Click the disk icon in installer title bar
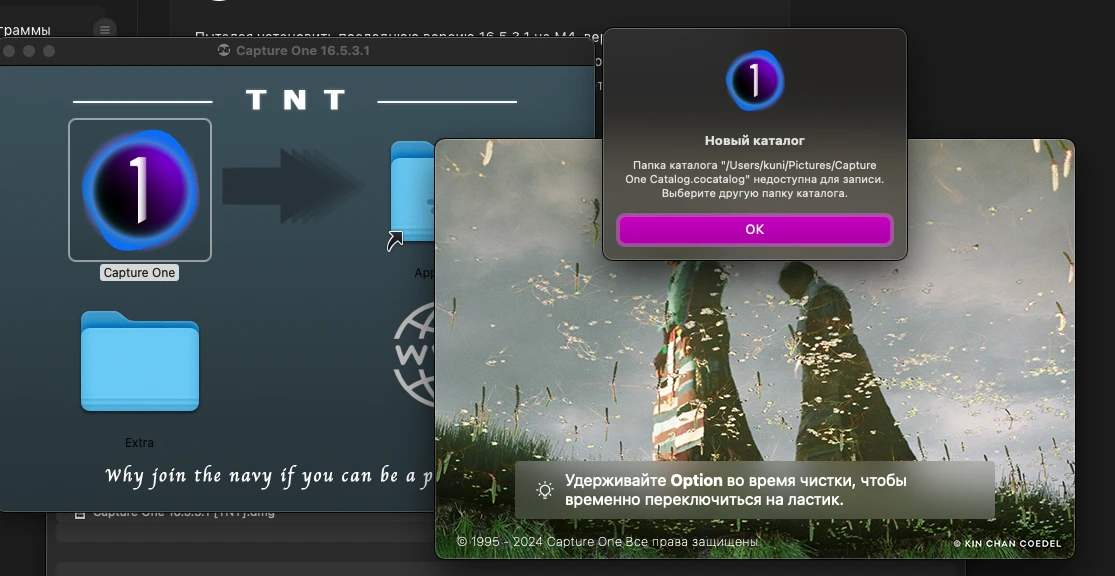This screenshot has width=1115, height=576. [x=224, y=50]
